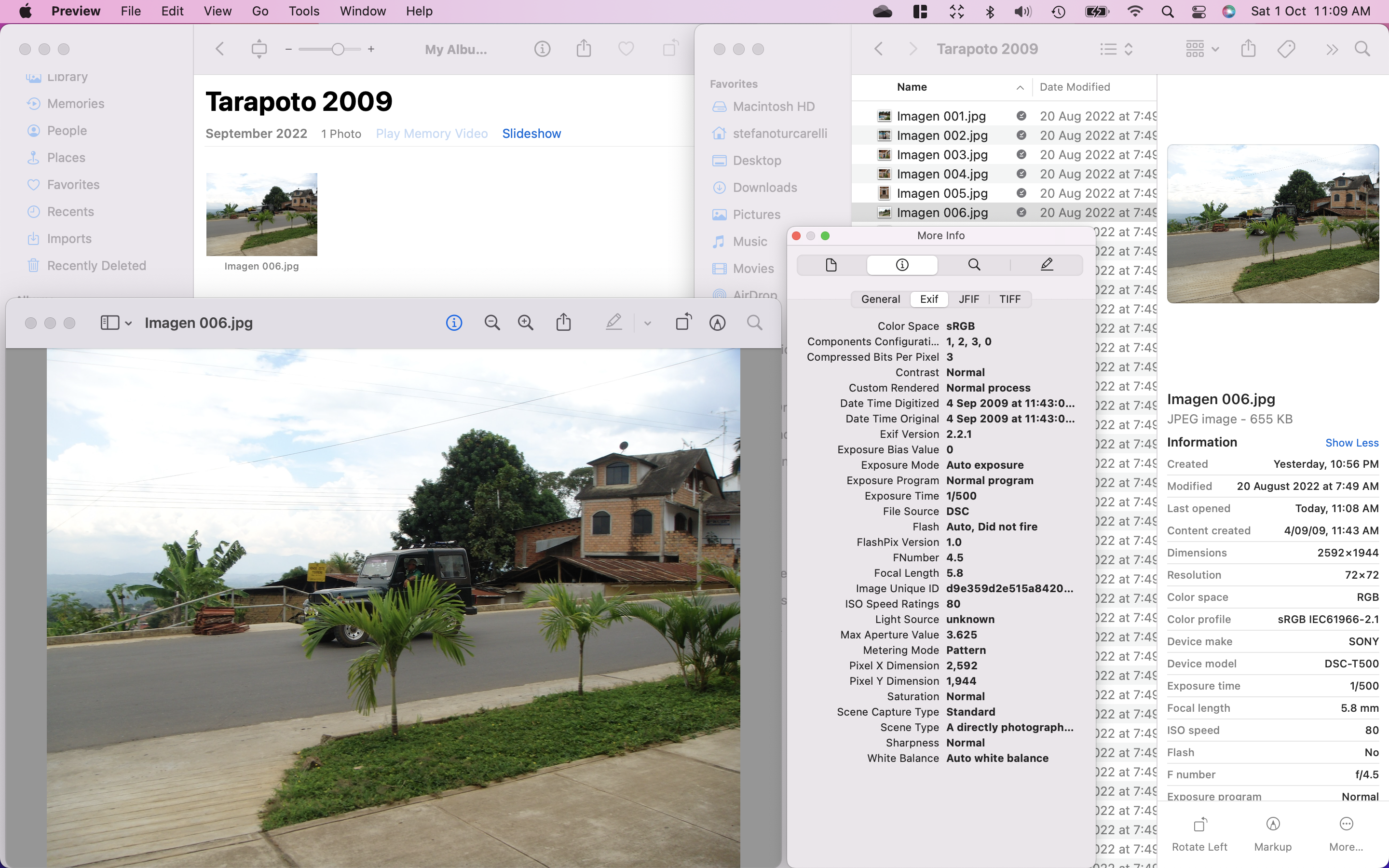The width and height of the screenshot is (1389, 868).
Task: Toggle the Preview inspector info button
Action: pyautogui.click(x=454, y=323)
